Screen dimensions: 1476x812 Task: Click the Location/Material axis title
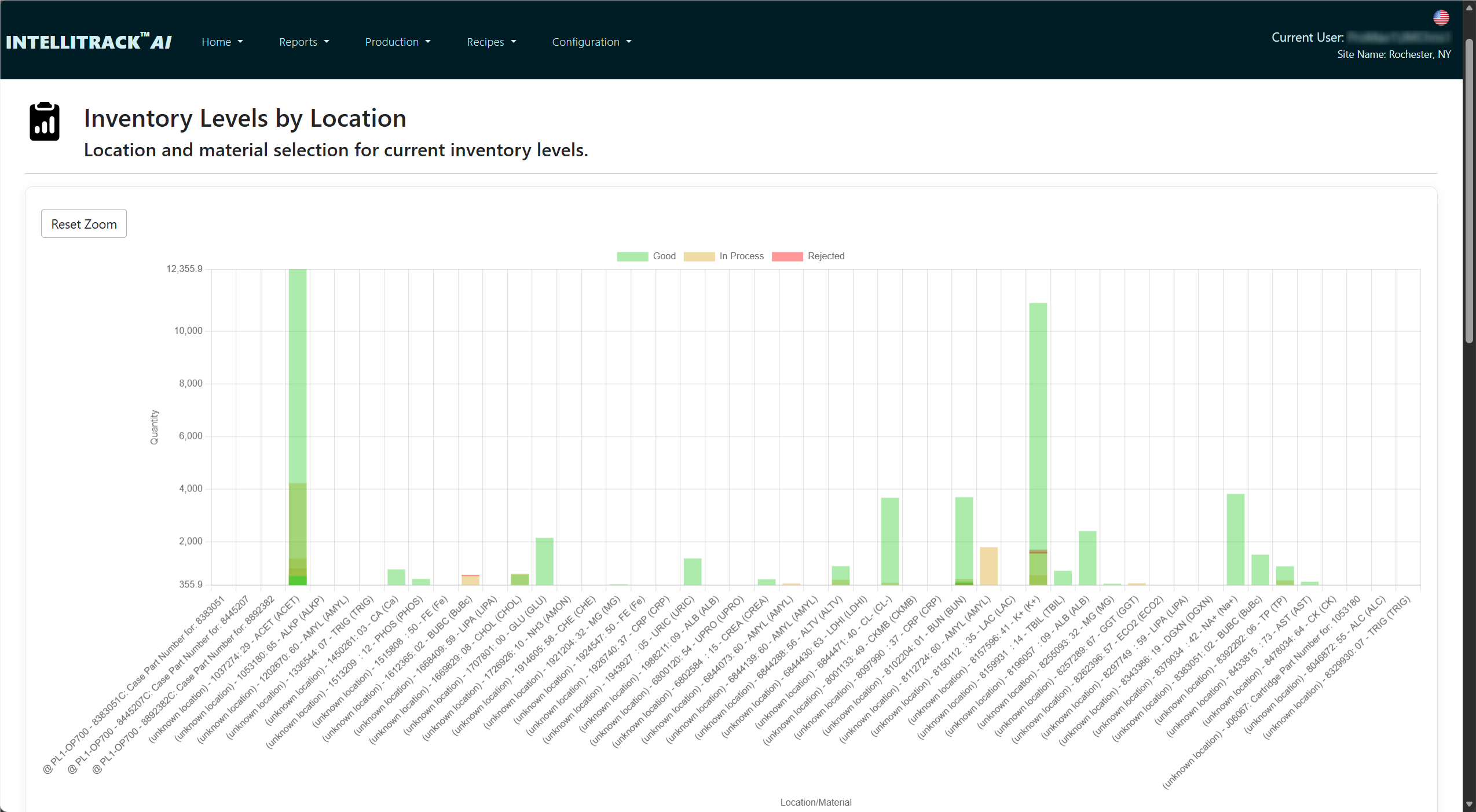click(815, 802)
